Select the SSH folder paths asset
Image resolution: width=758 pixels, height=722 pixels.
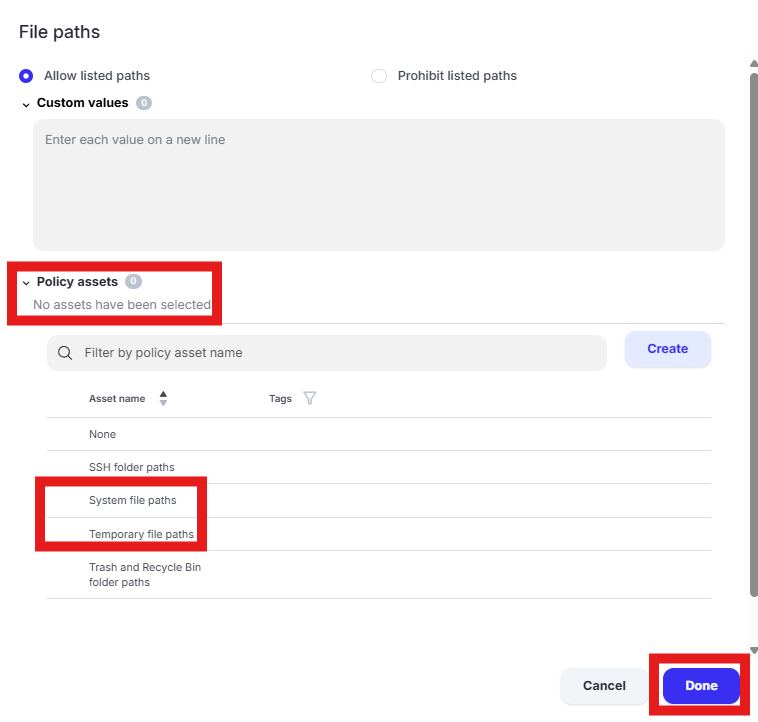tap(379, 467)
